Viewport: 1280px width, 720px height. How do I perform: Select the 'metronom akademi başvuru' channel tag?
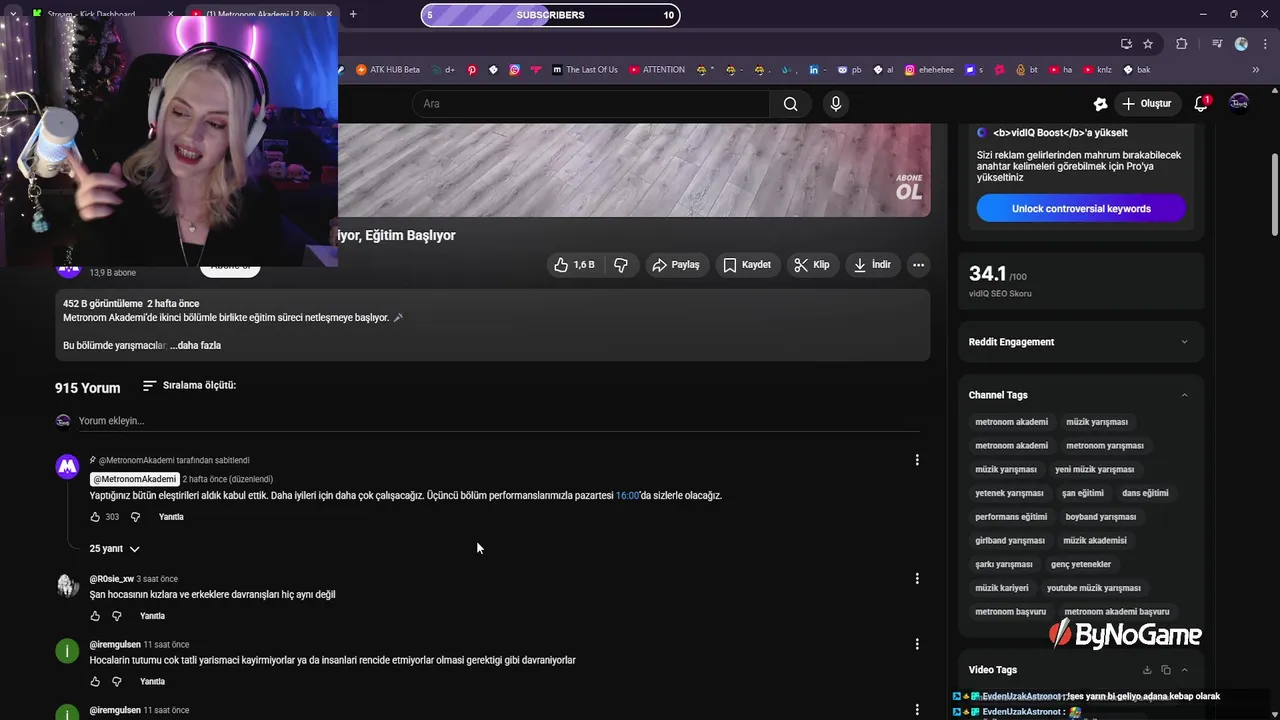pyautogui.click(x=1117, y=612)
